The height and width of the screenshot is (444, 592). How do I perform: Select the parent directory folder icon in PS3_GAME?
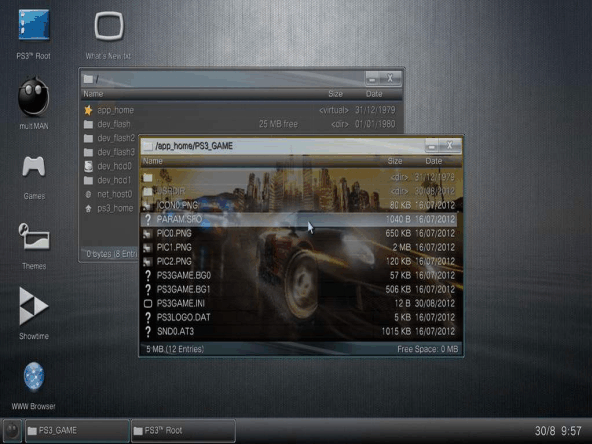tap(148, 177)
